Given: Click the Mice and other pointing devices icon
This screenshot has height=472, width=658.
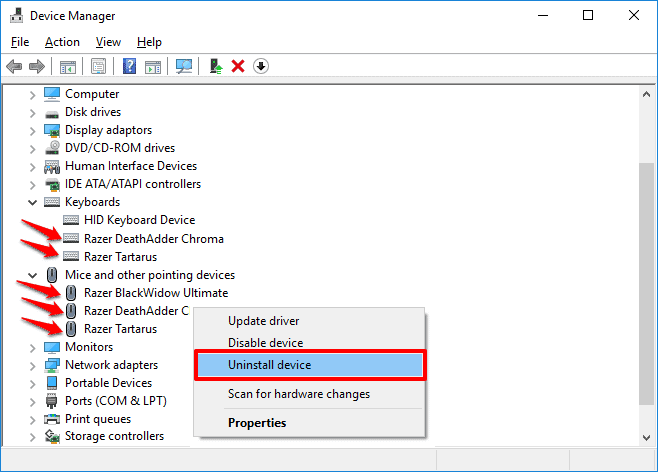Looking at the screenshot, I should tap(52, 275).
